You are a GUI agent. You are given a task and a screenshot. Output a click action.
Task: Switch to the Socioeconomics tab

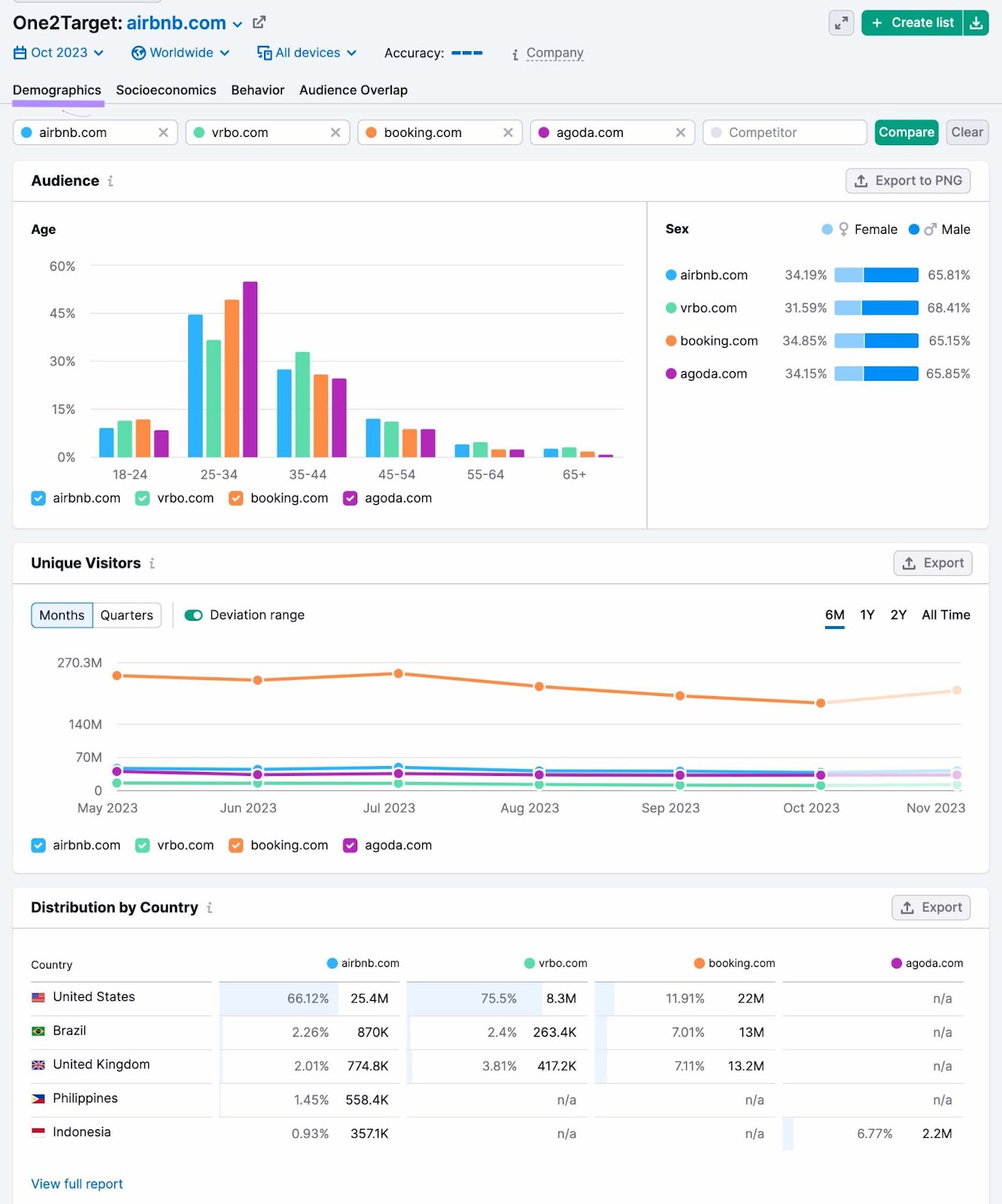click(166, 90)
